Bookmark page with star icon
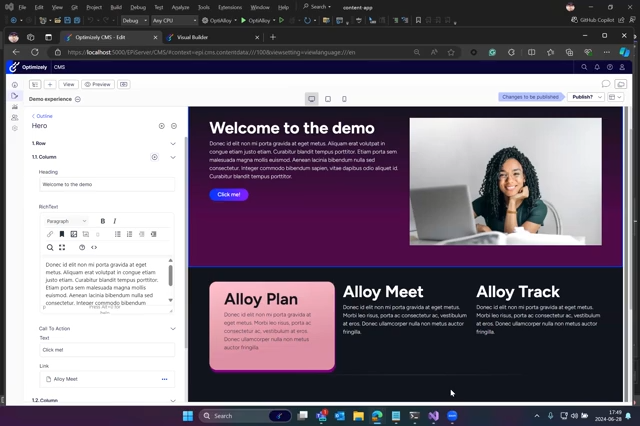Image resolution: width=640 pixels, height=426 pixels. (x=451, y=52)
